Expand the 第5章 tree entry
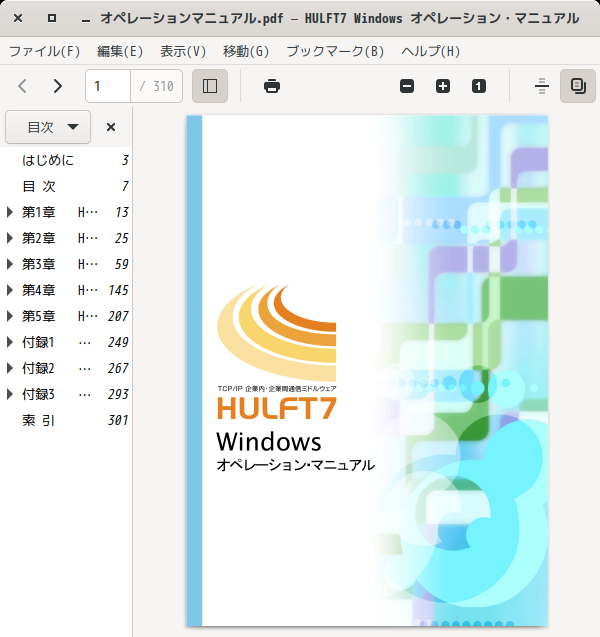This screenshot has height=637, width=600. tap(10, 316)
